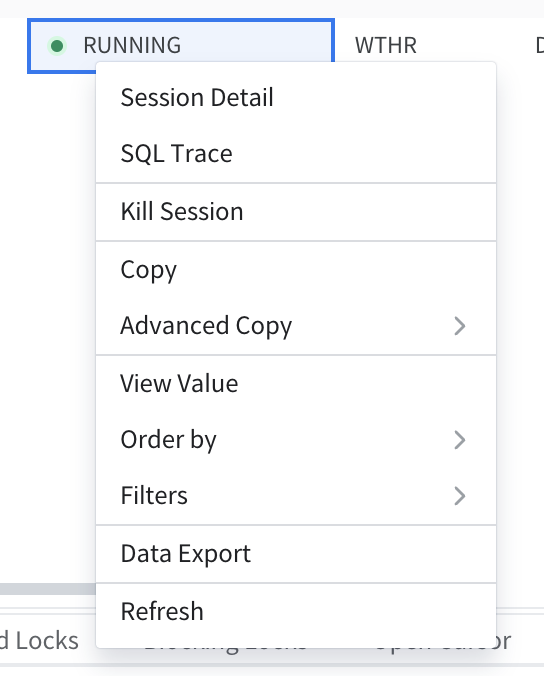Image resolution: width=544 pixels, height=676 pixels.
Task: Click Refresh in the context menu
Action: pyautogui.click(x=296, y=612)
